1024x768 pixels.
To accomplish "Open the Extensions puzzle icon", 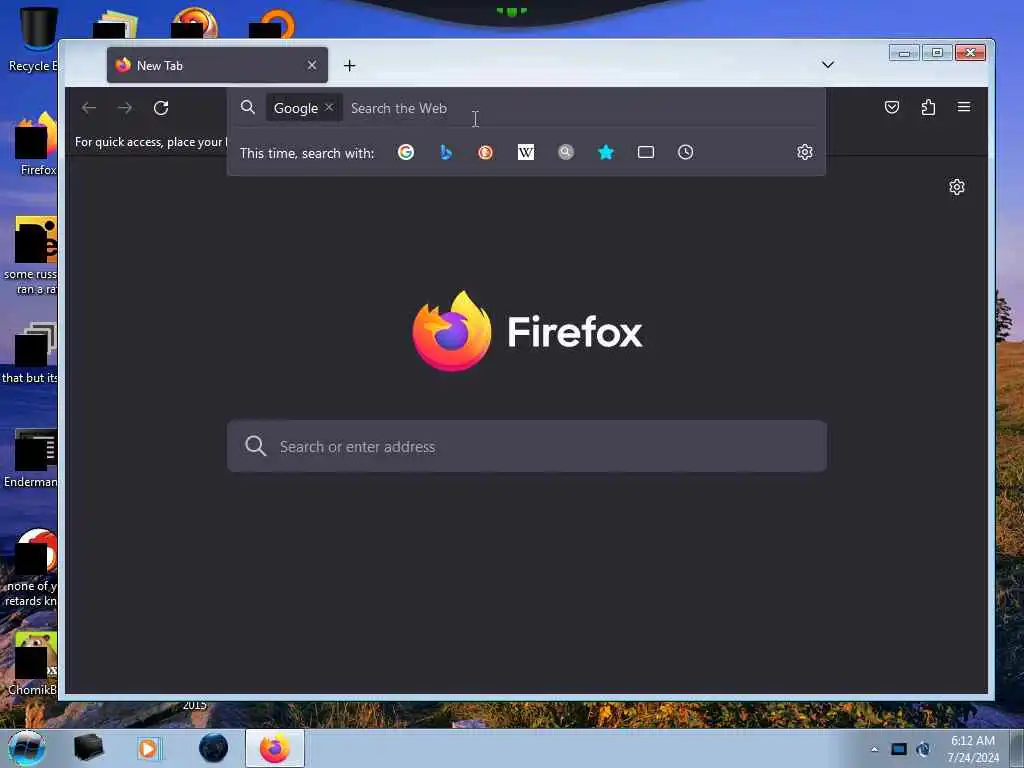I will coord(928,107).
